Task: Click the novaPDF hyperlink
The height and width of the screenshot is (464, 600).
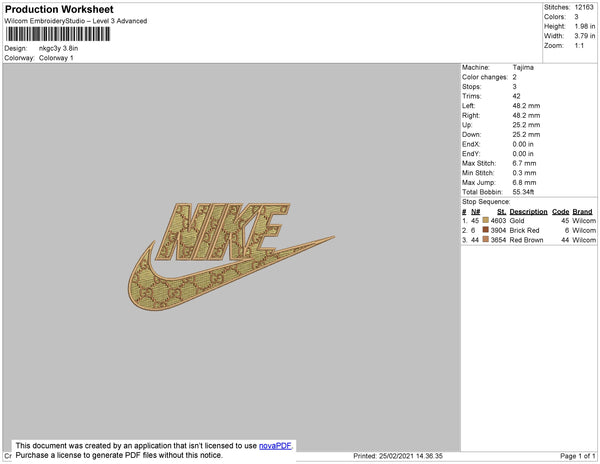Action: pos(276,446)
